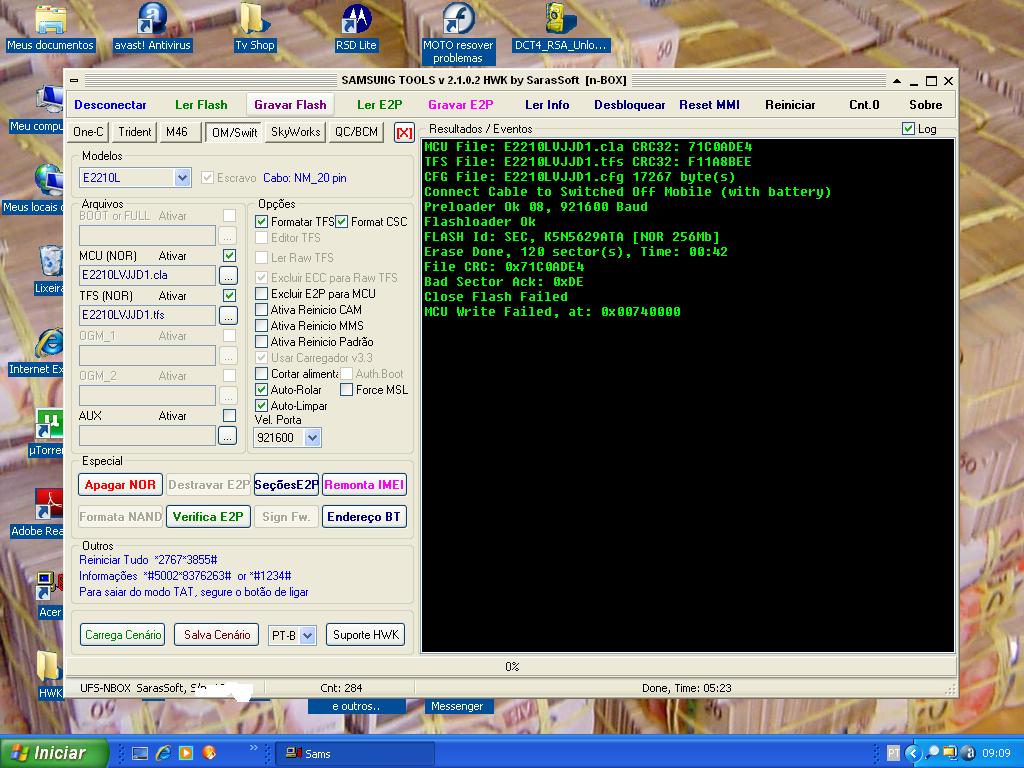Open Internet Explorer from the quick launch

[163, 753]
